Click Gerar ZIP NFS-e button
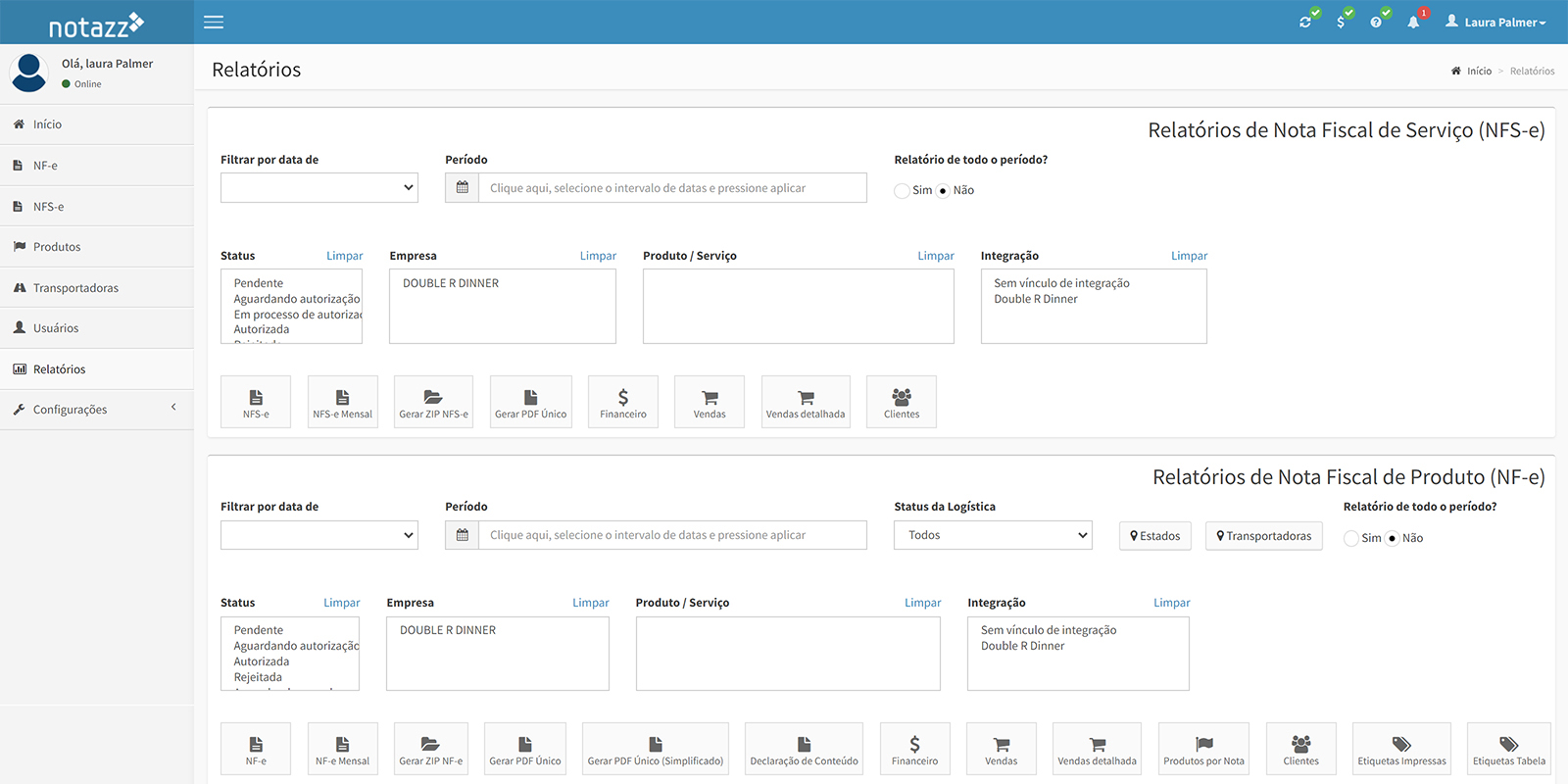This screenshot has width=1568, height=784. (433, 402)
